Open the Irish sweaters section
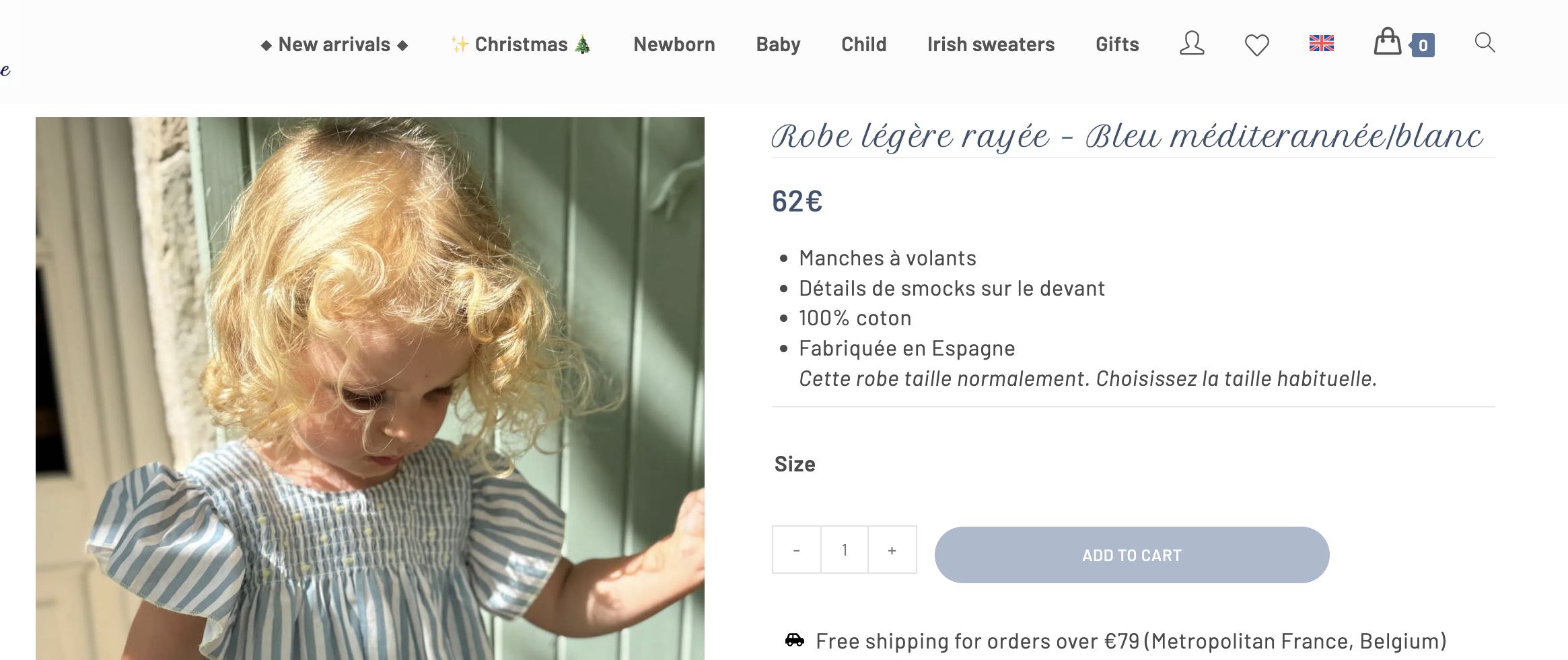The height and width of the screenshot is (660, 1568). 991,44
